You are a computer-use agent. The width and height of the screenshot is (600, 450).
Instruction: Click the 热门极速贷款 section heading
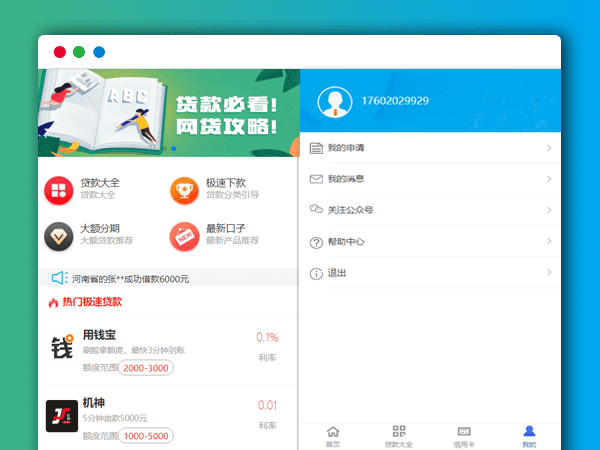(92, 302)
